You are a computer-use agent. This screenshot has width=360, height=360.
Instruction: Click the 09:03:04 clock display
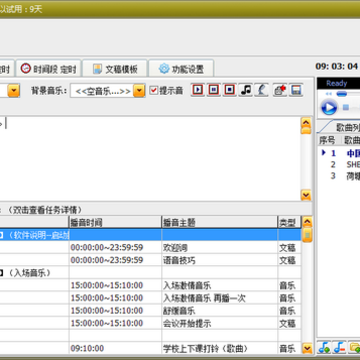(337, 66)
